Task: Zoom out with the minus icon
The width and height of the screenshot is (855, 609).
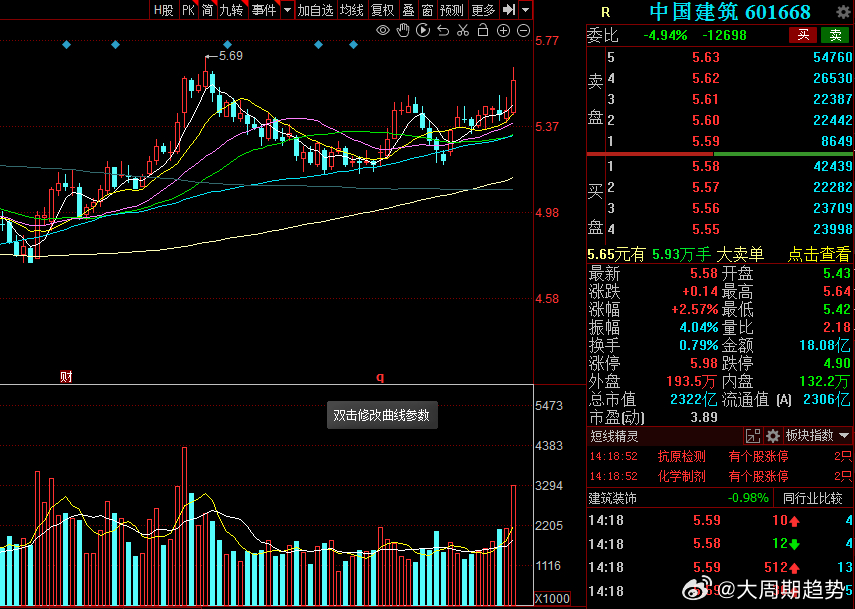Action: [524, 30]
